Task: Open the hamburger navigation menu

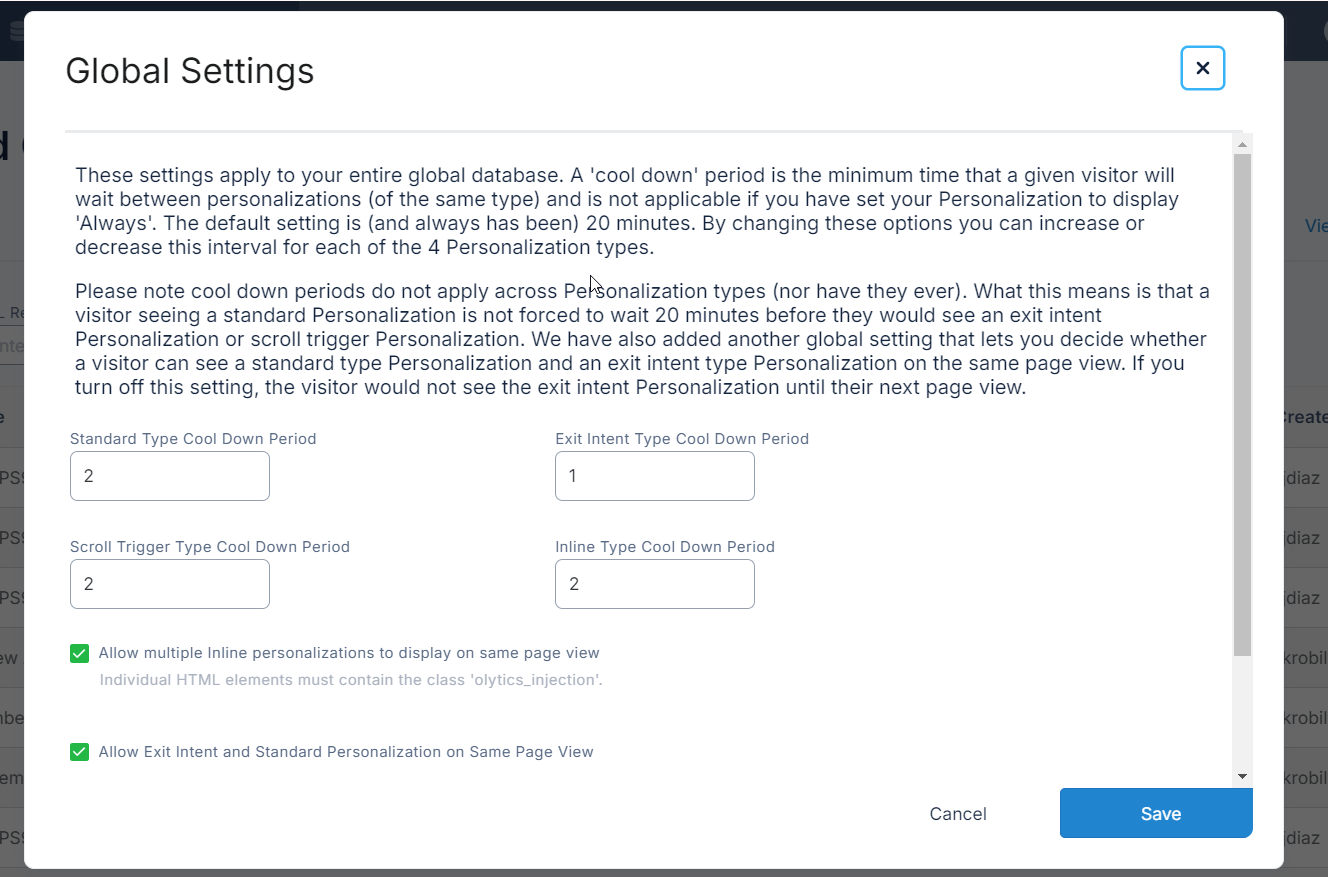Action: [x=14, y=30]
